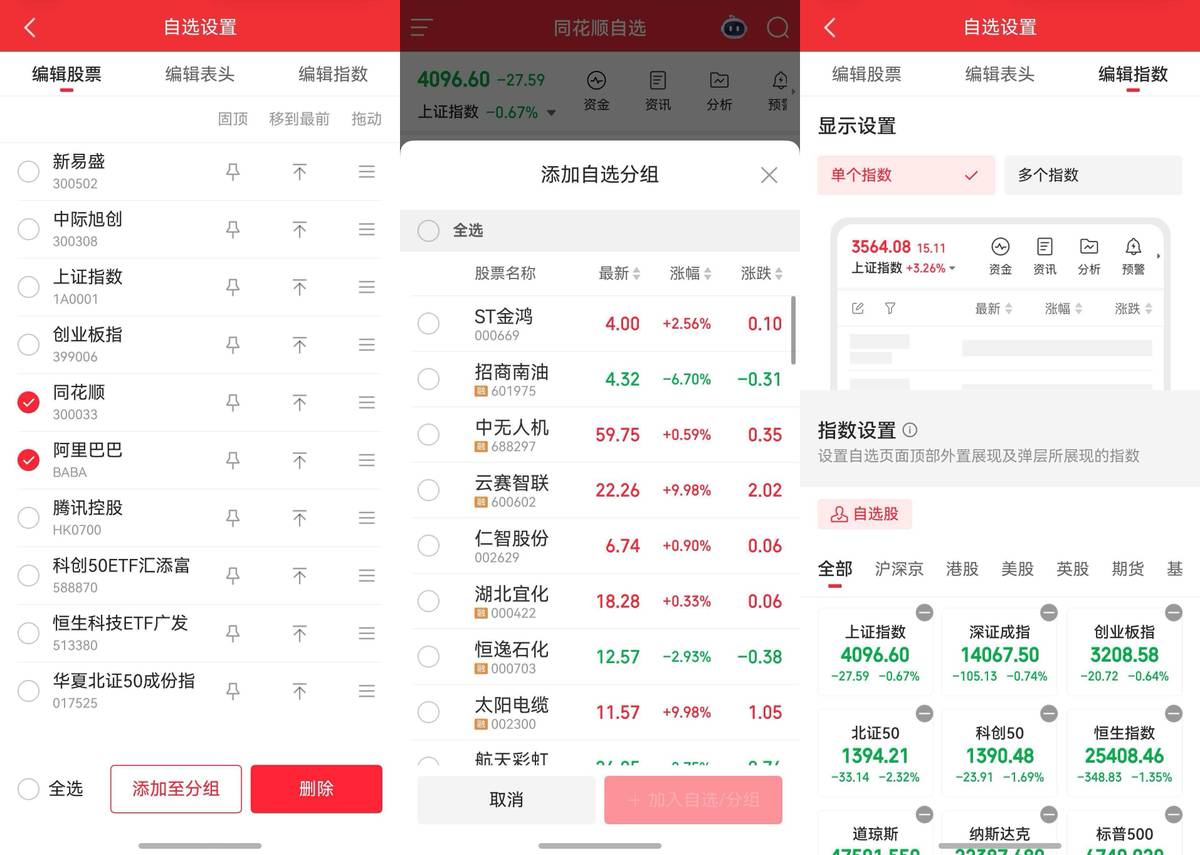Tap 自选股 tag button
1200x855 pixels.
pos(865,514)
